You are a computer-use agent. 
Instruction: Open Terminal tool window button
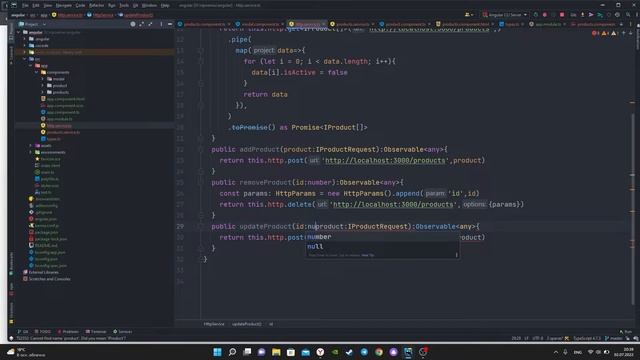[x=96, y=331]
